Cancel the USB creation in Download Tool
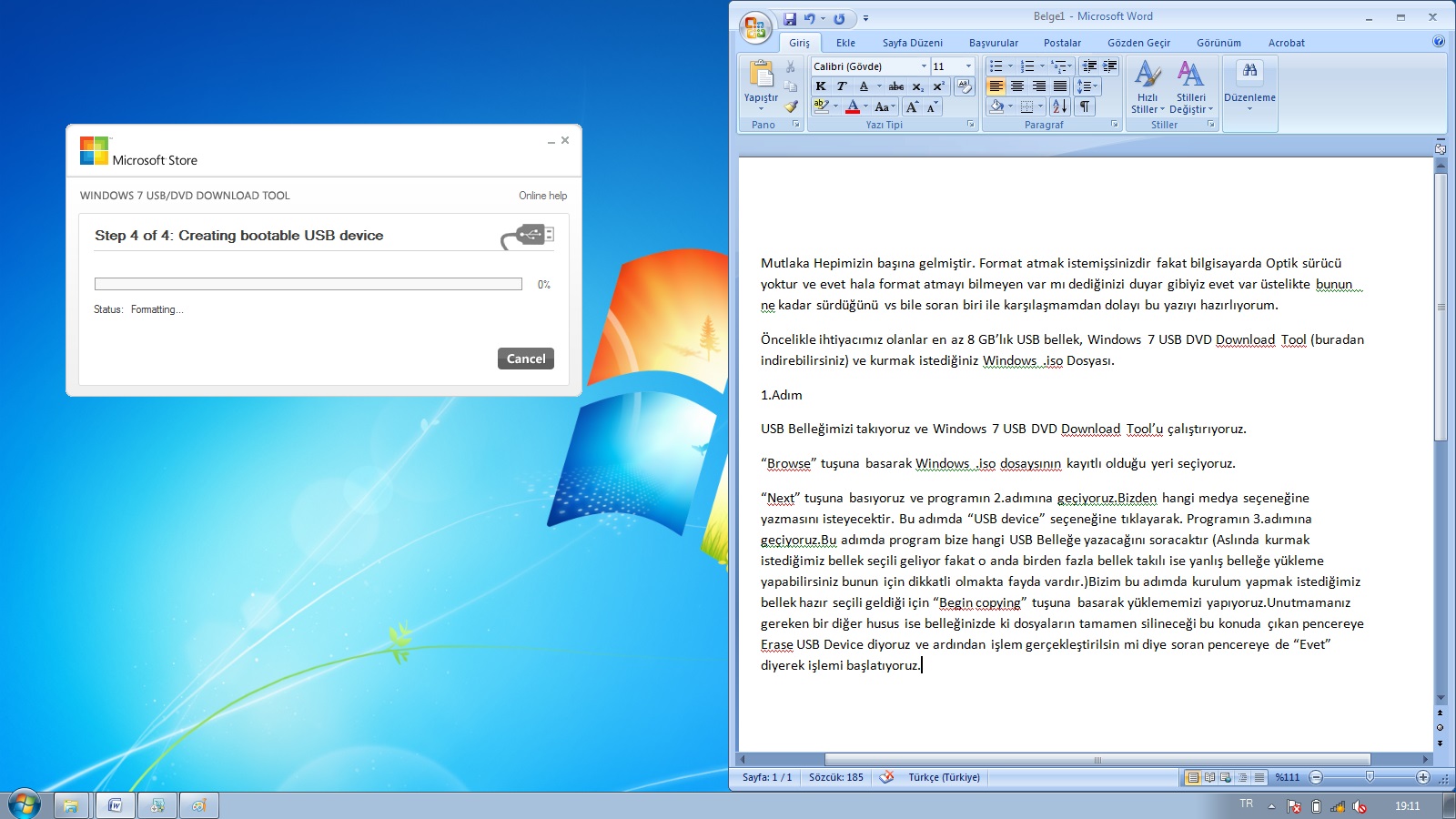 526,359
